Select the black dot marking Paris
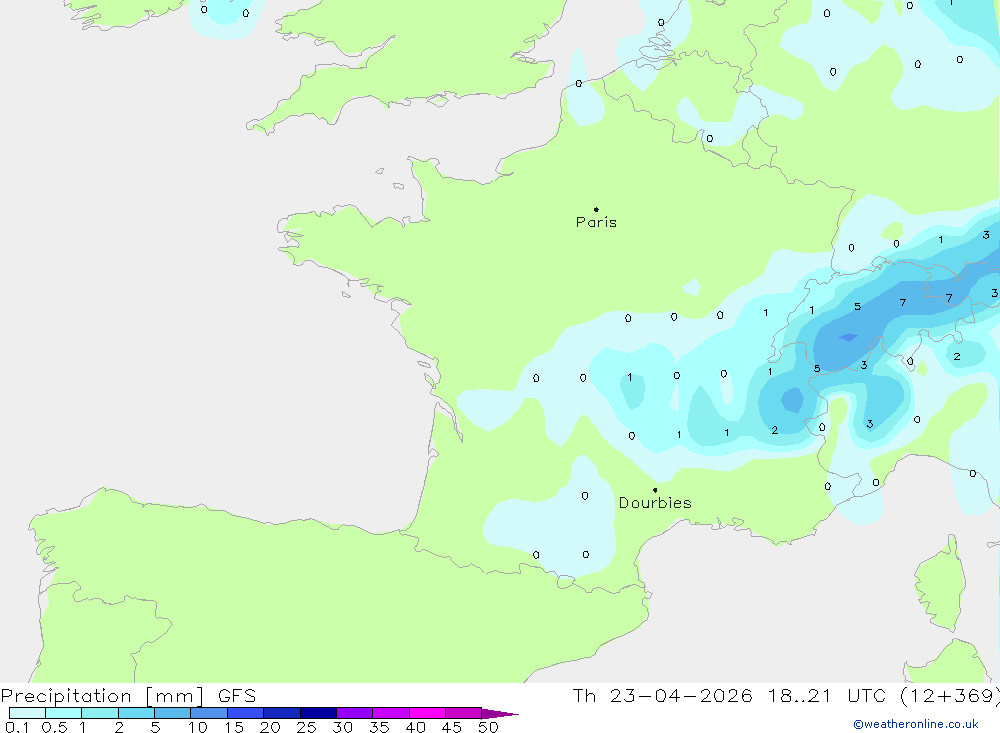This screenshot has height=733, width=1000. point(596,209)
